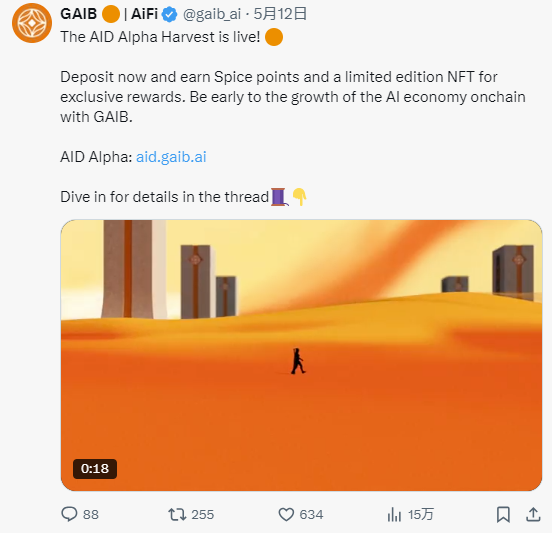The height and width of the screenshot is (533, 552).
Task: Open the view analytics bar chart icon
Action: [394, 515]
